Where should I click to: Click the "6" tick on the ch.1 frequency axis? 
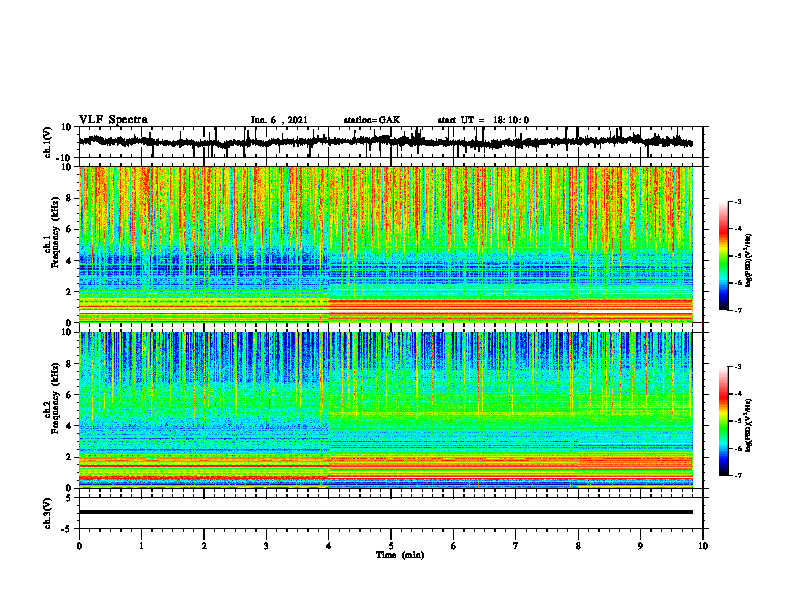tap(70, 230)
